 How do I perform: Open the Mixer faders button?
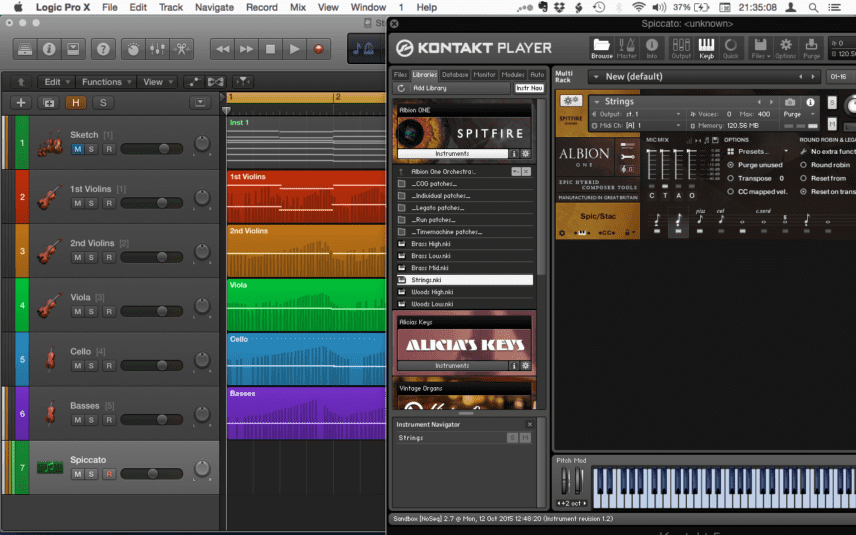point(157,49)
